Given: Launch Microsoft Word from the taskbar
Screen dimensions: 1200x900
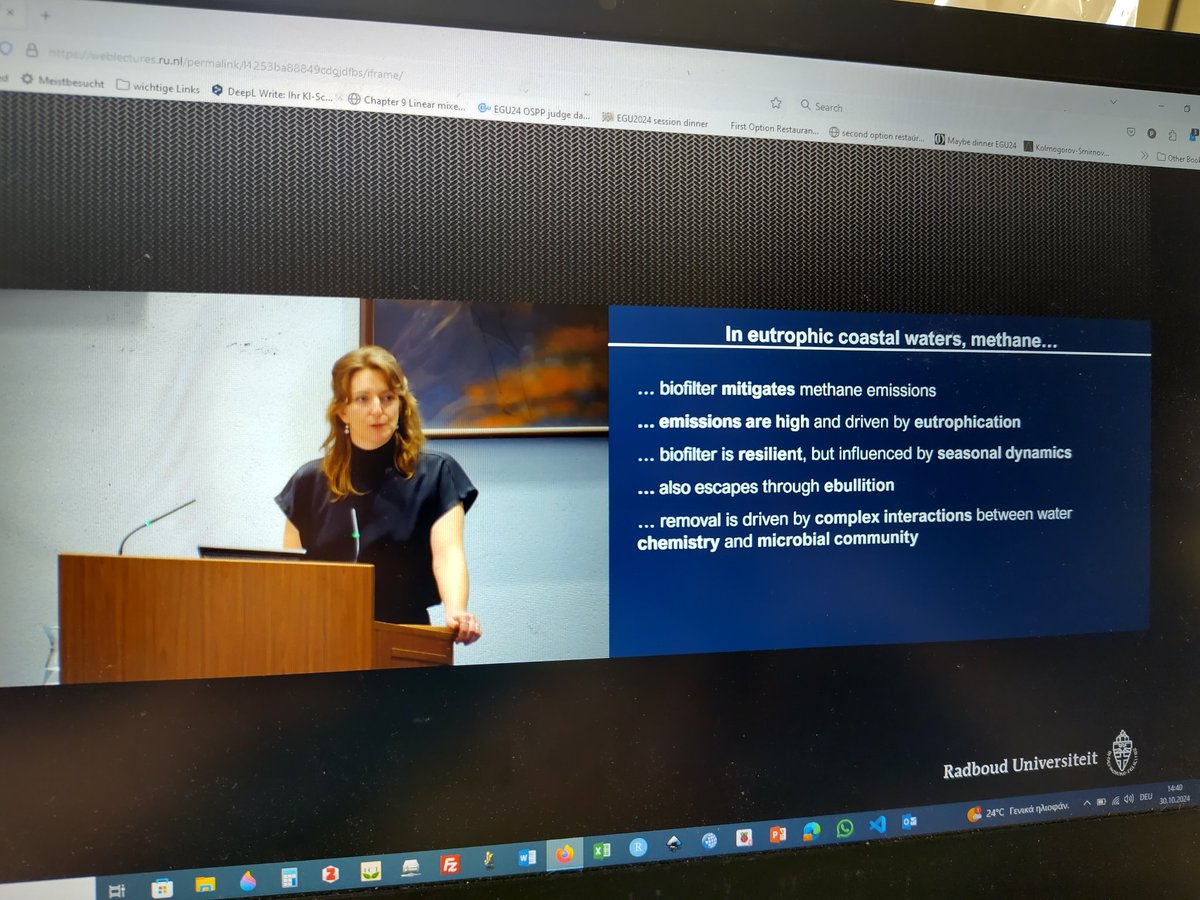Looking at the screenshot, I should 526,858.
